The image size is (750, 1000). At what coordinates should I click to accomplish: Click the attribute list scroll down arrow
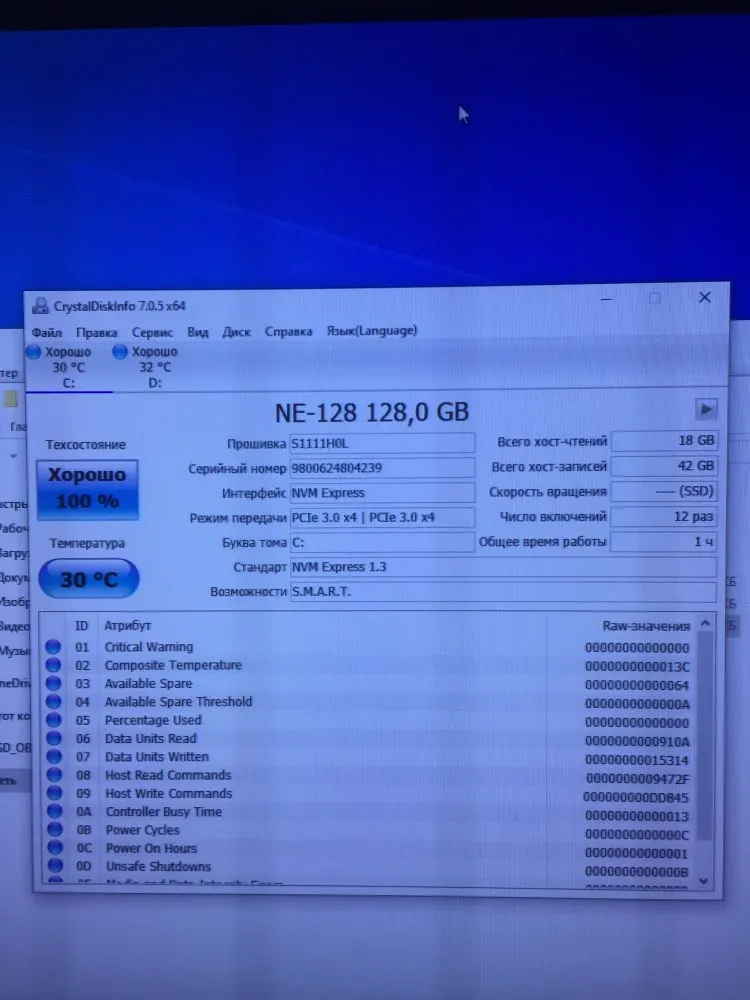[x=704, y=881]
